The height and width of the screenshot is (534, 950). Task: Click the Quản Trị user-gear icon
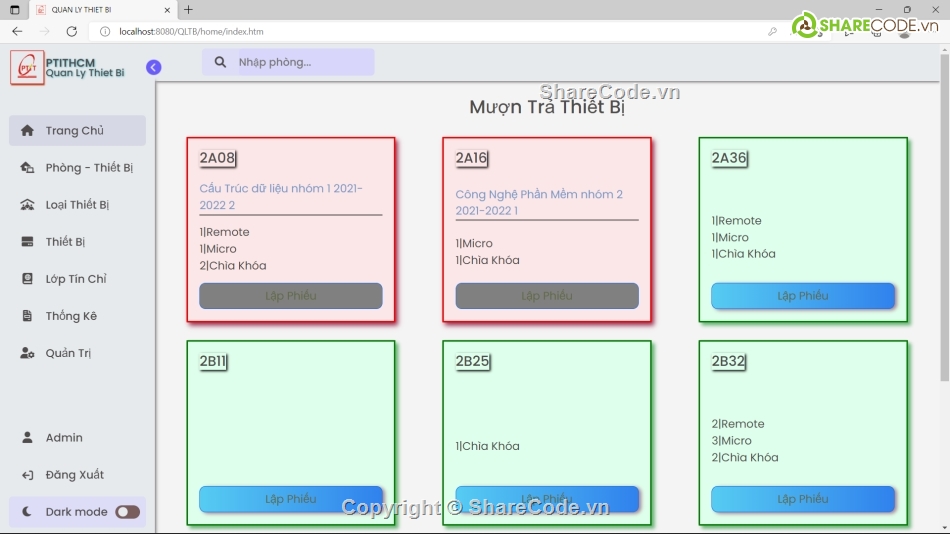(27, 353)
